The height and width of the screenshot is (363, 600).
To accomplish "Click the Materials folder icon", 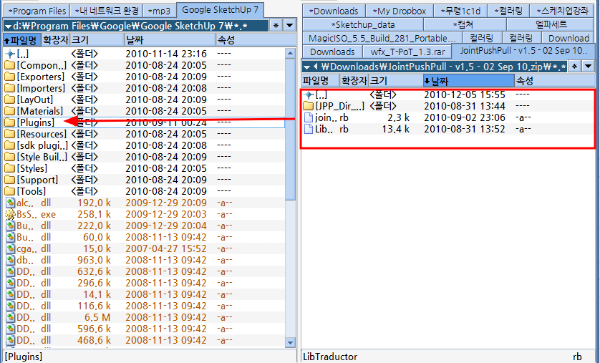I will [x=10, y=111].
